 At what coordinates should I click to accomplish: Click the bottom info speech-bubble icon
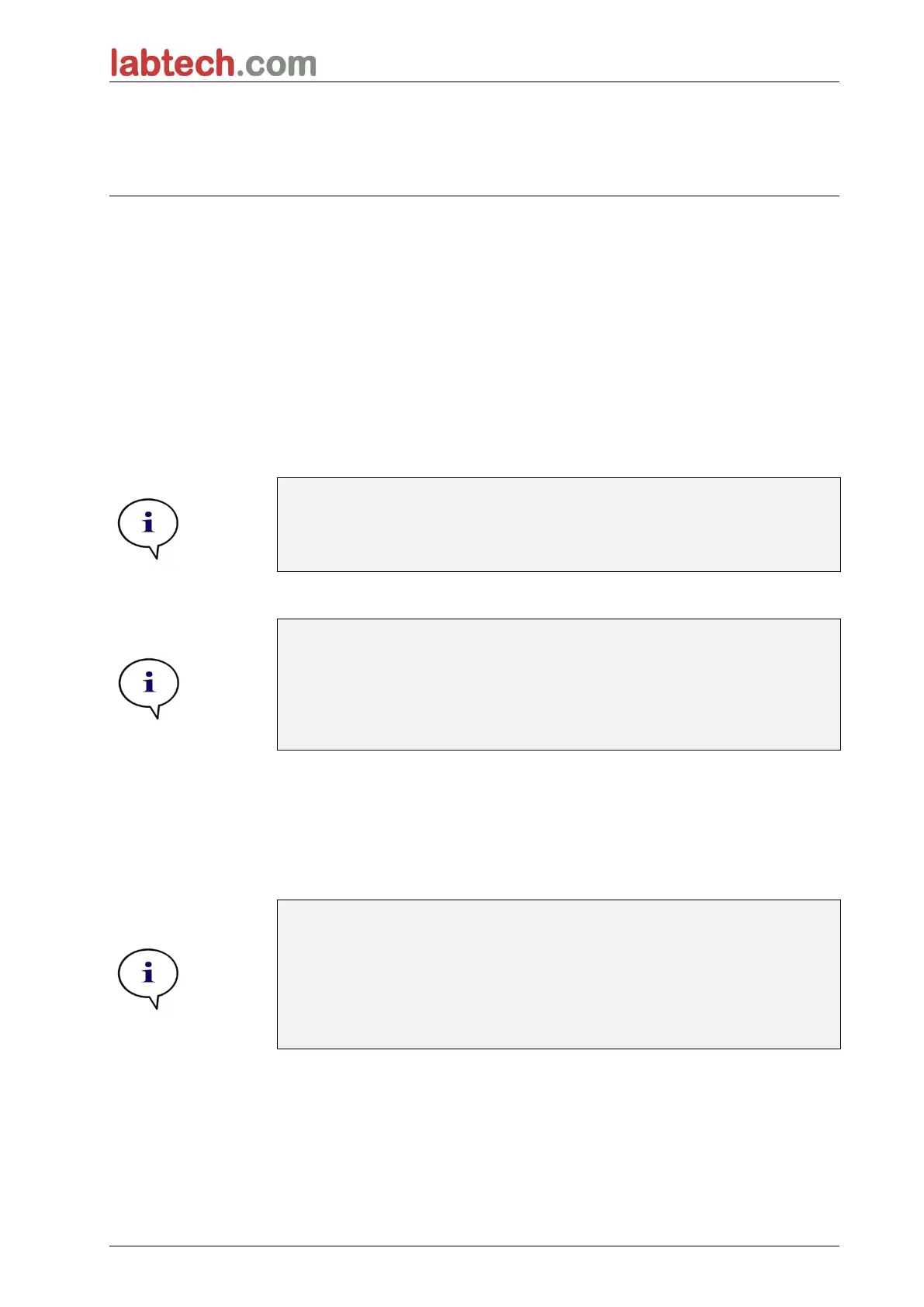pos(148,979)
